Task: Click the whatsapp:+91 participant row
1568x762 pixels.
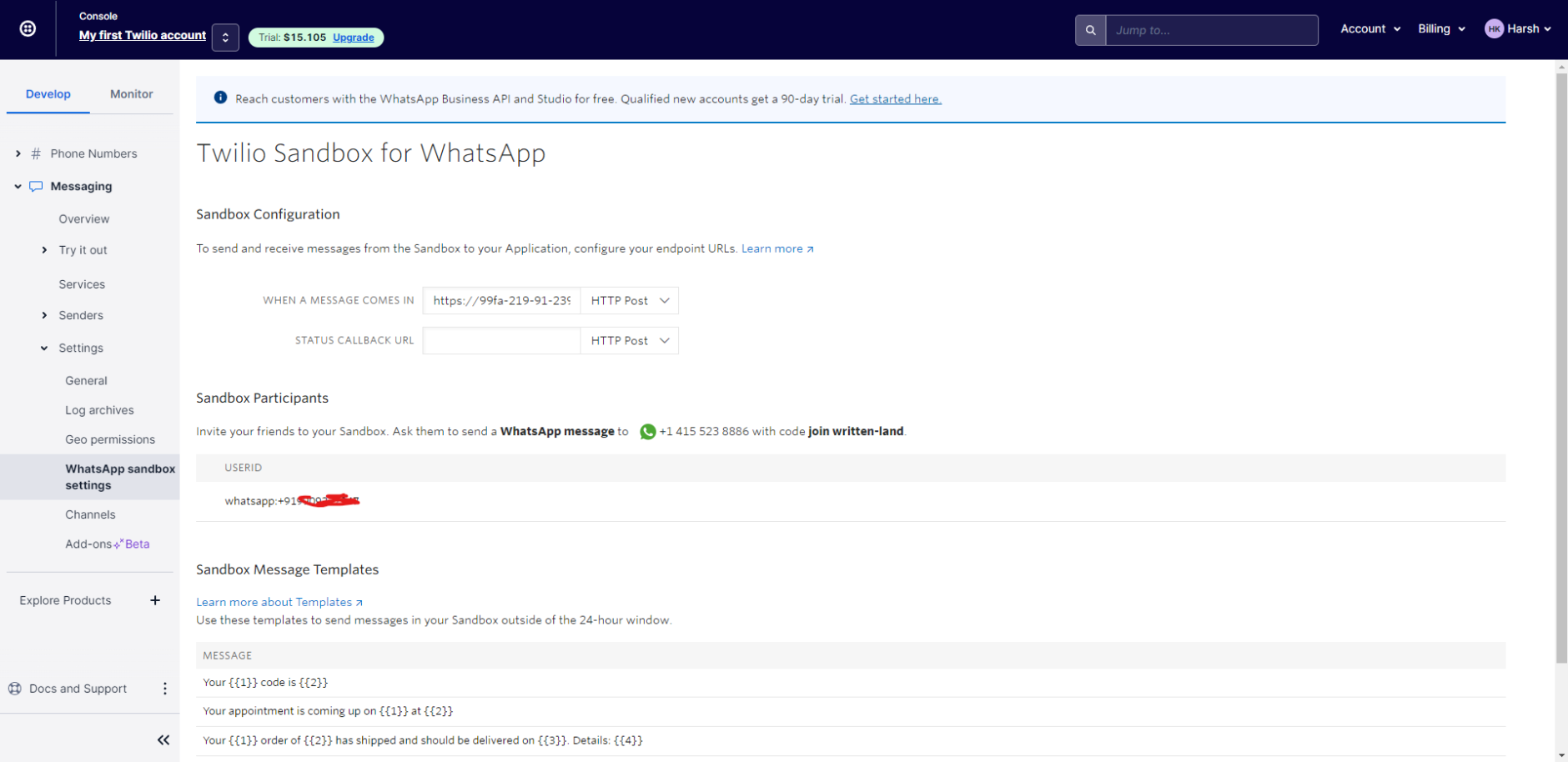Action: click(x=851, y=501)
